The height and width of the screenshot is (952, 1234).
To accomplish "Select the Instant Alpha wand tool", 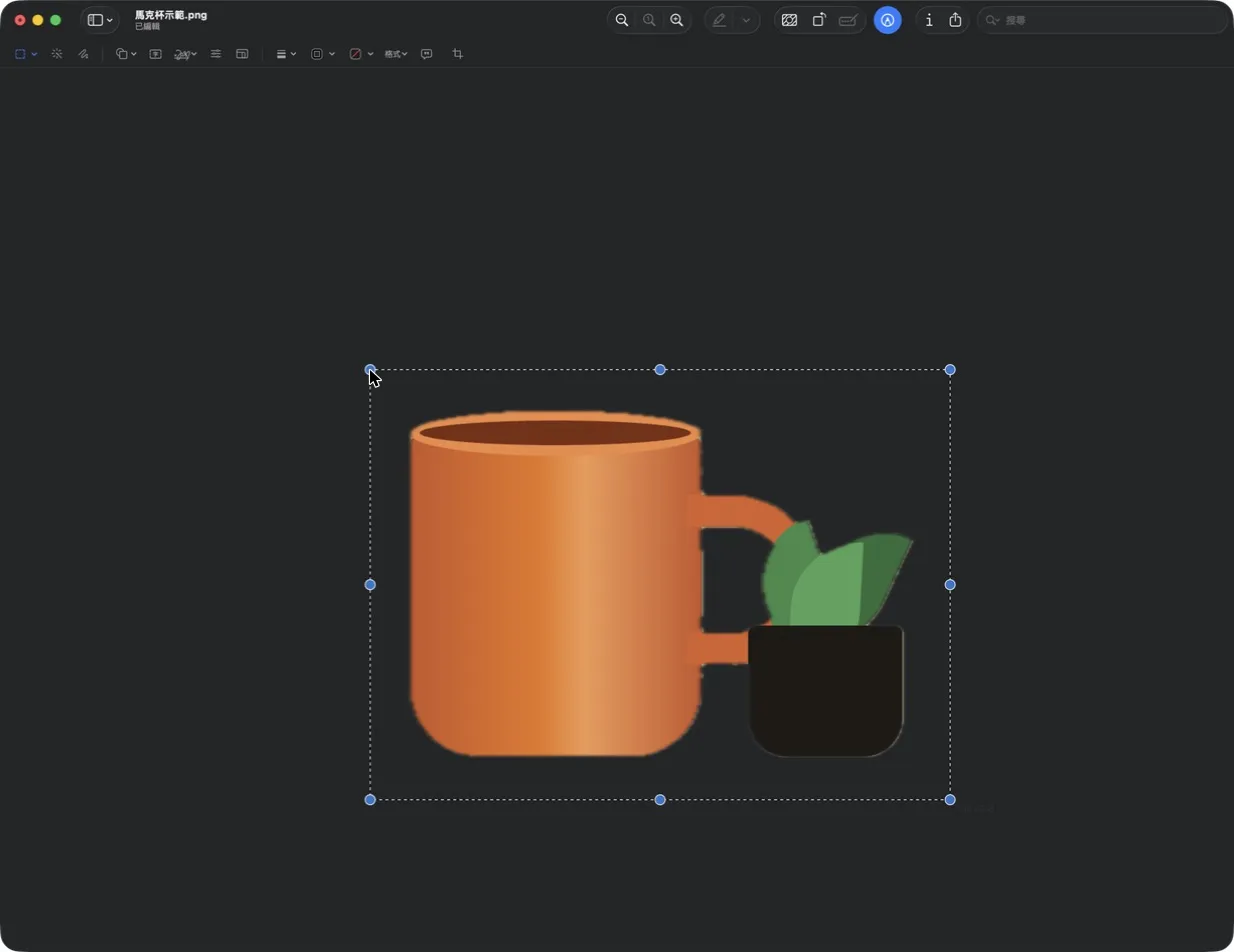I will click(57, 54).
